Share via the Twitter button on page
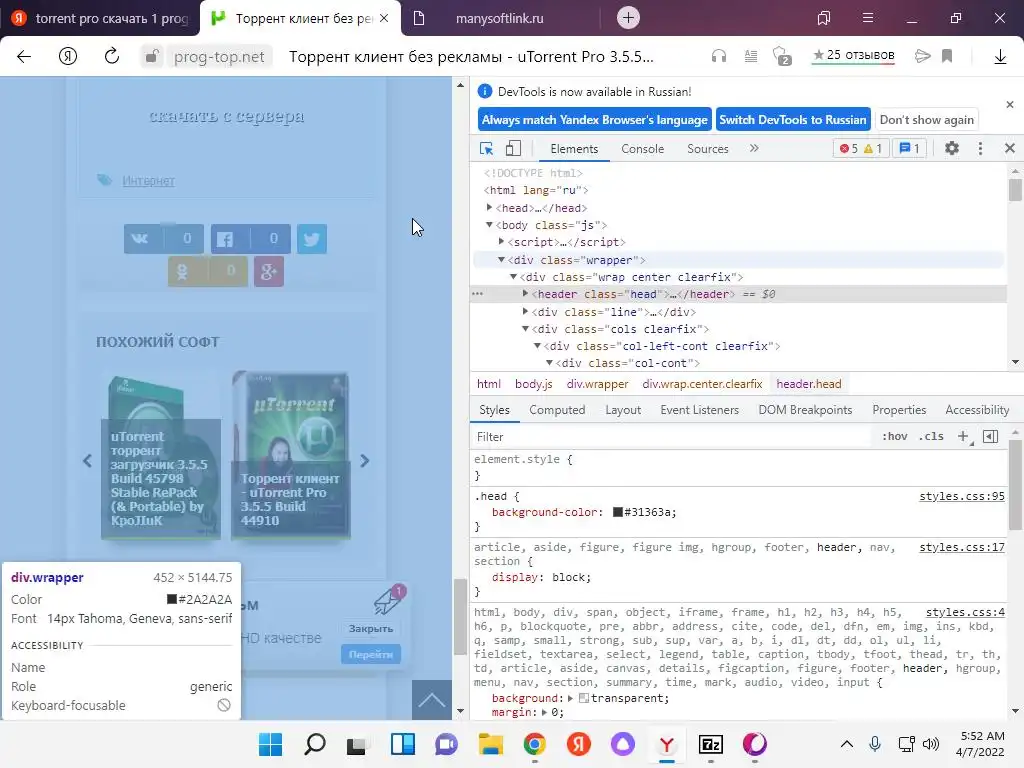 (312, 239)
